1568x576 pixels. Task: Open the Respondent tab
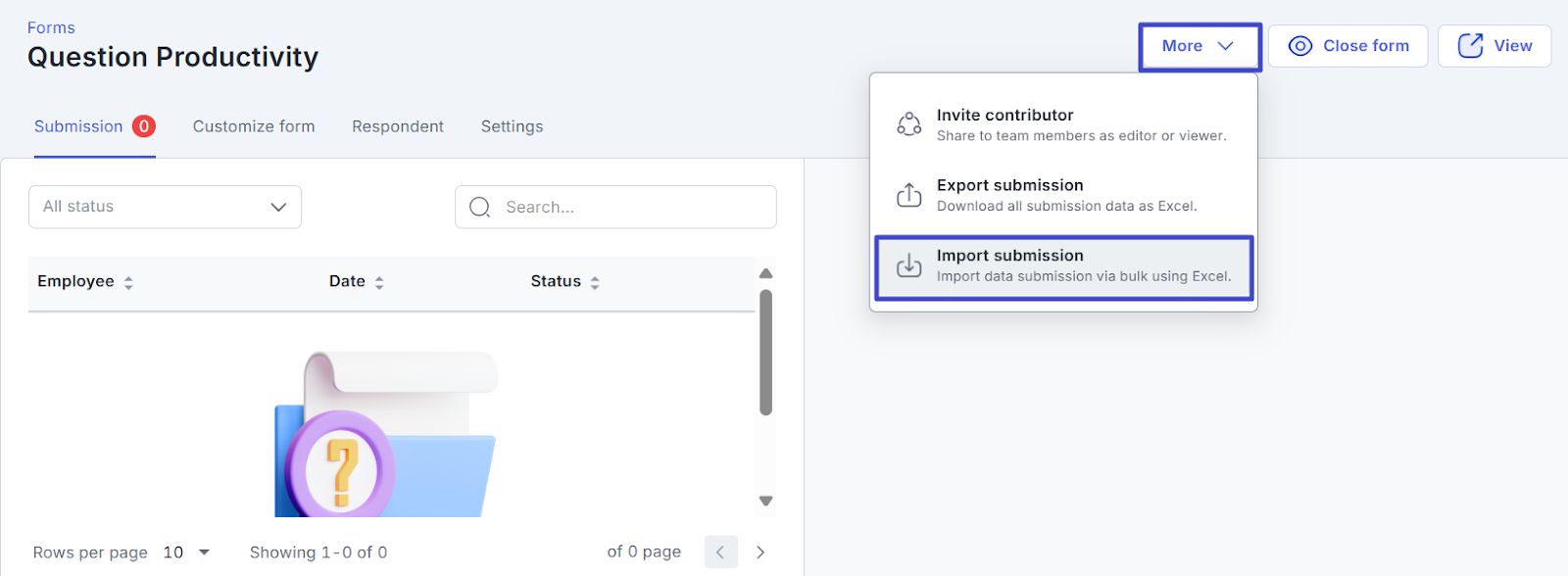click(x=398, y=126)
